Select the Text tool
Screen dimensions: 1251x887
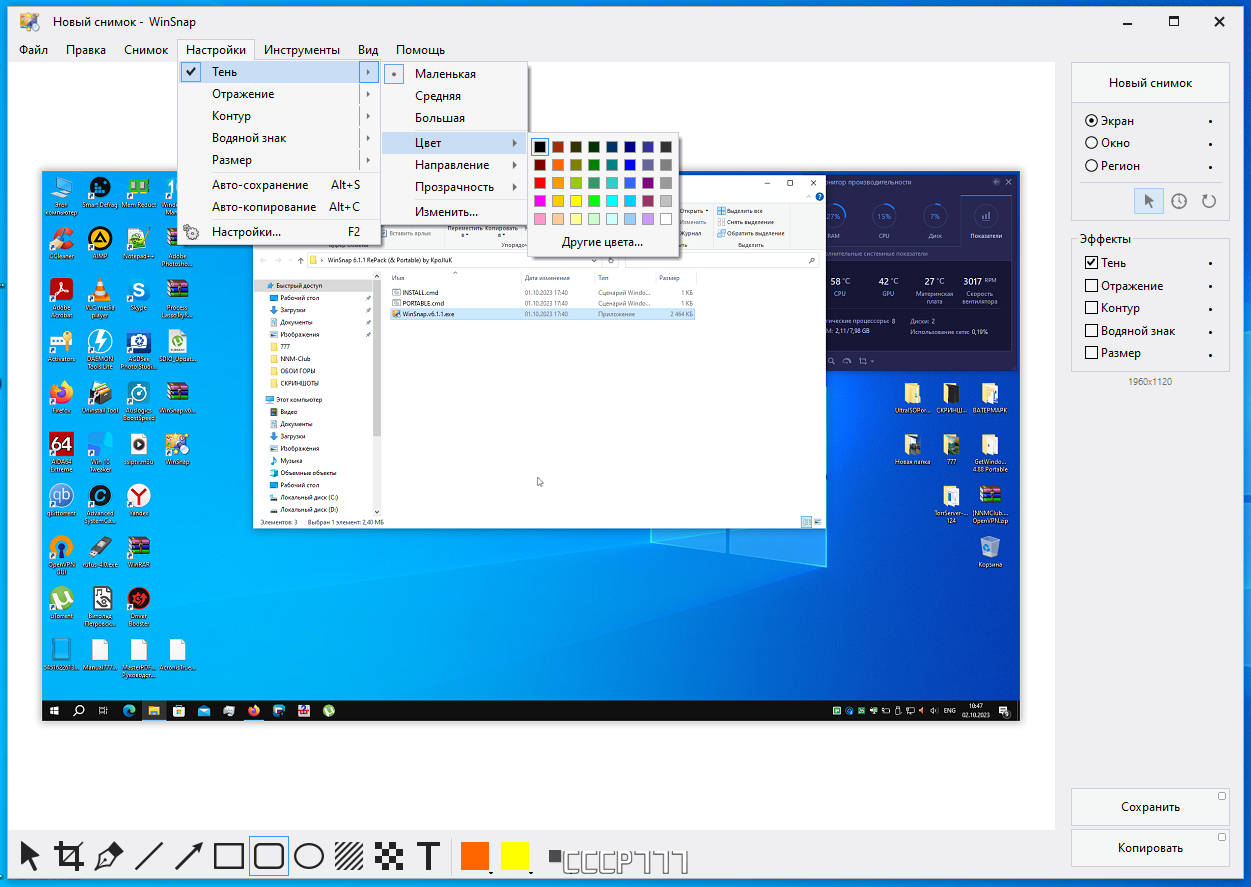click(x=429, y=856)
